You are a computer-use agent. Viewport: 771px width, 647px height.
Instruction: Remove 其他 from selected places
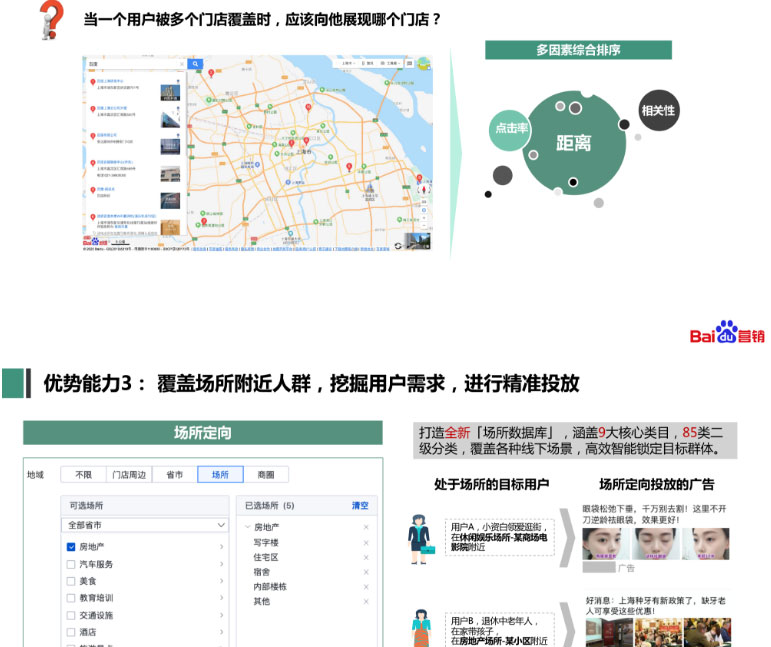click(x=366, y=602)
